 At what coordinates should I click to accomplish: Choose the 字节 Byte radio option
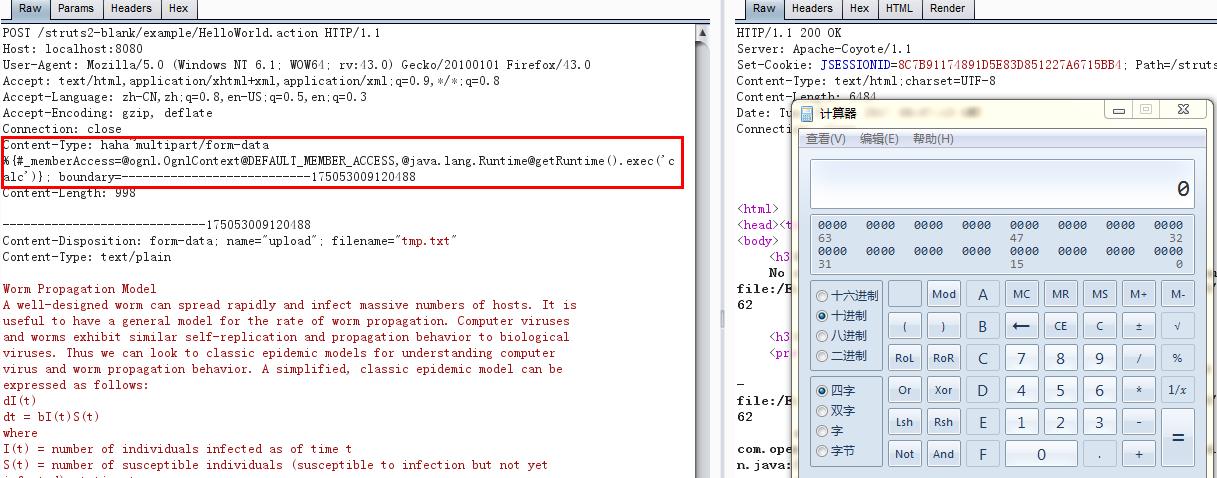(x=822, y=451)
